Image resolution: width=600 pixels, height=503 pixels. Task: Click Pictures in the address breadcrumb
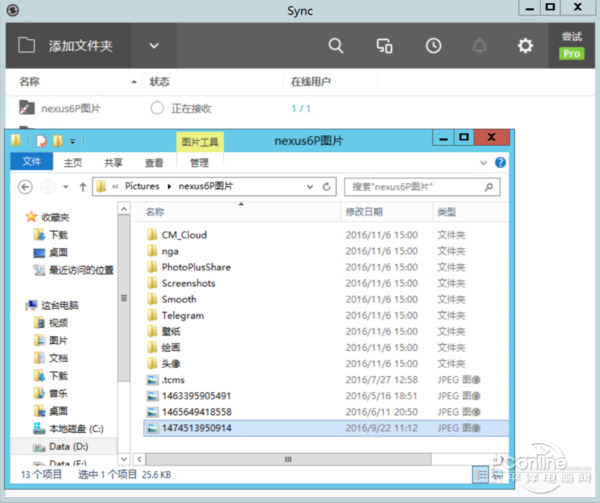coord(142,186)
